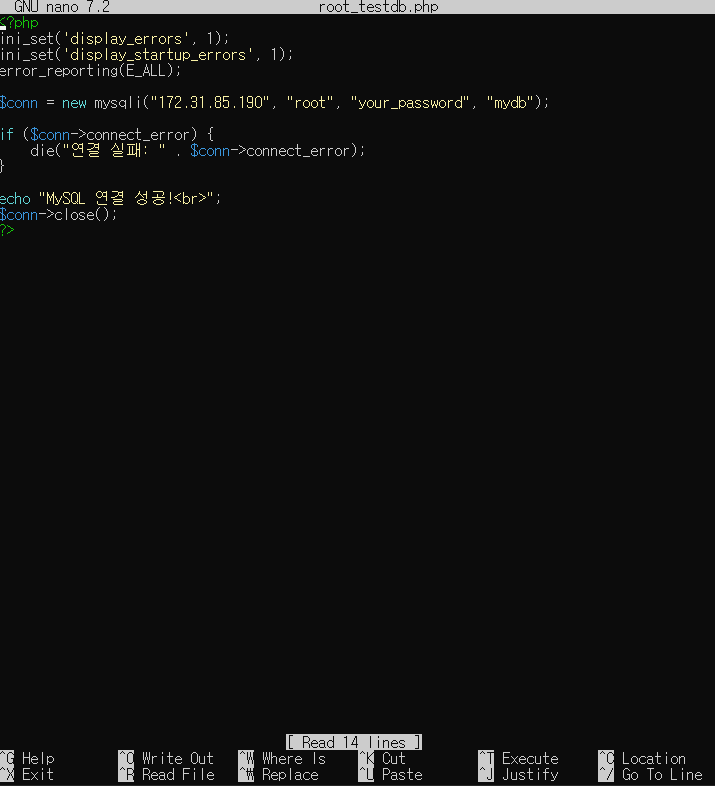Click the die("연결 실패: " statement
The height and width of the screenshot is (786, 715).
pos(198,150)
